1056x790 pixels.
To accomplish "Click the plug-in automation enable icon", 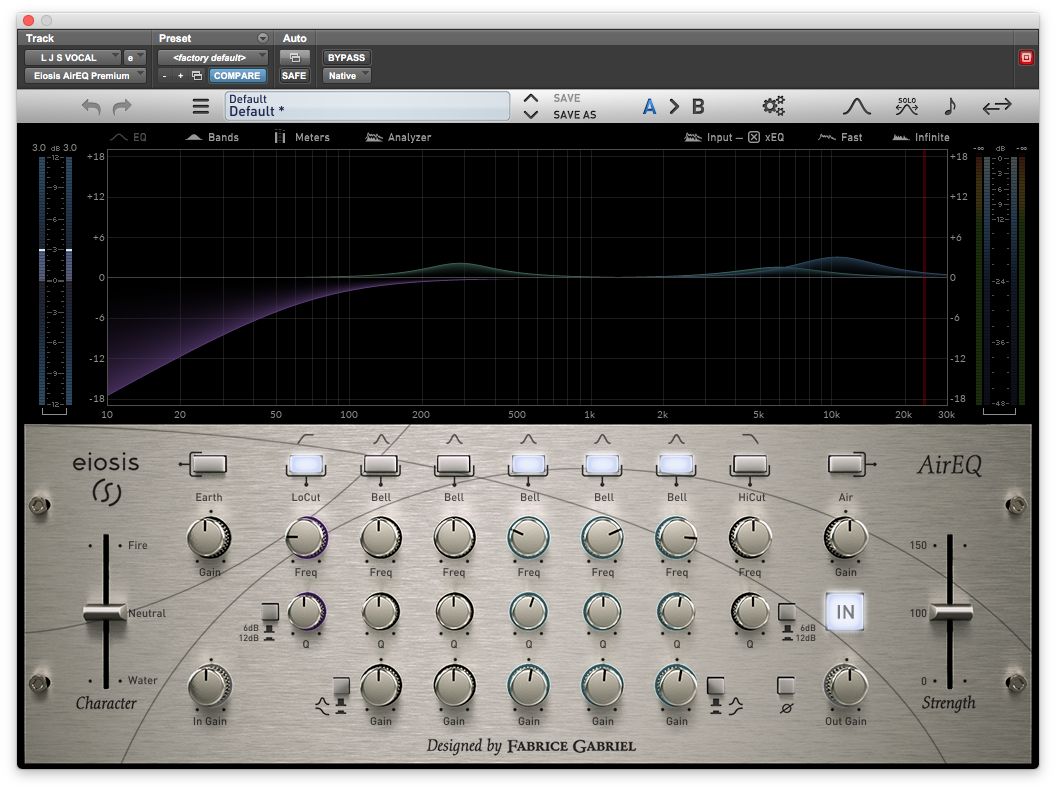I will coord(294,58).
